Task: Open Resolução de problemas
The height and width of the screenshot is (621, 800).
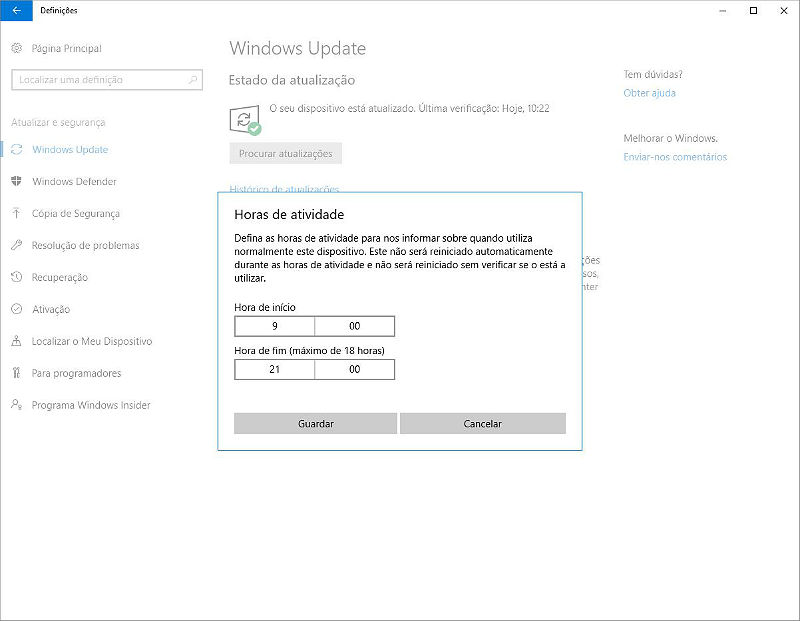Action: click(x=85, y=245)
